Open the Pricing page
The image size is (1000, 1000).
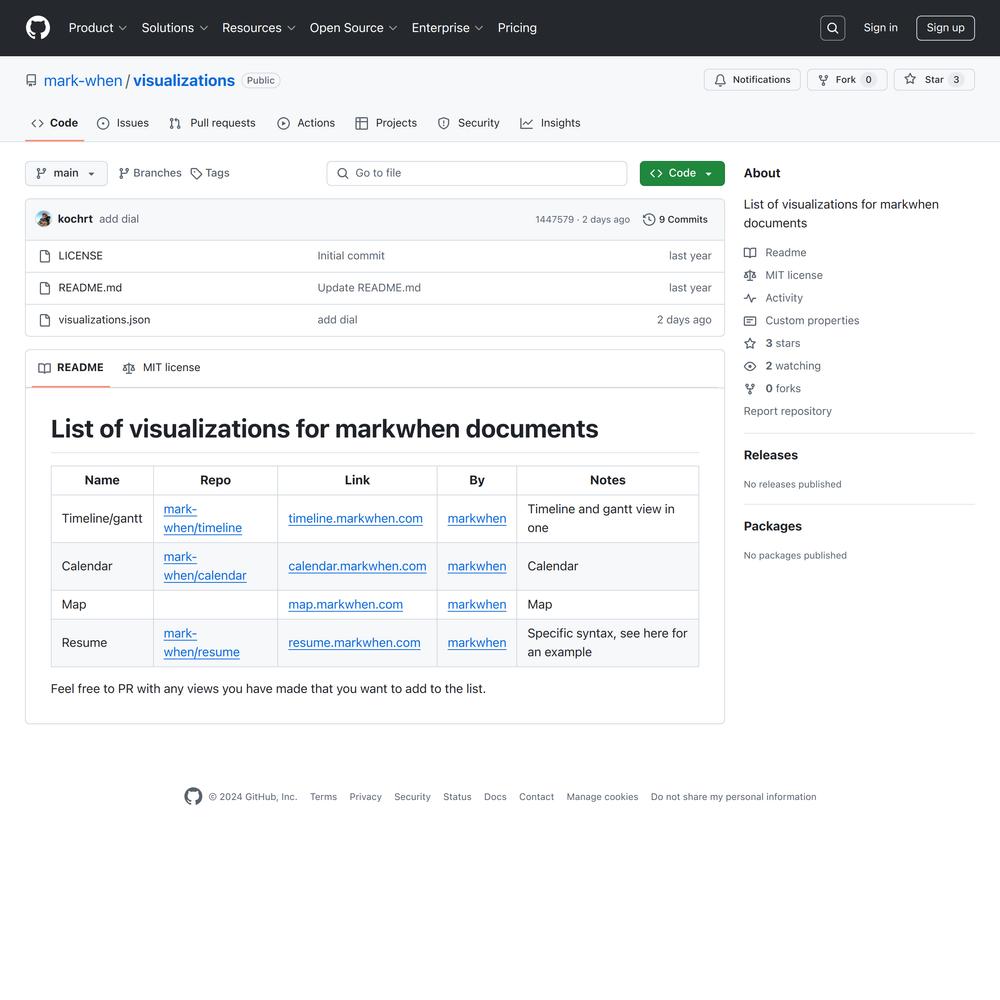517,28
